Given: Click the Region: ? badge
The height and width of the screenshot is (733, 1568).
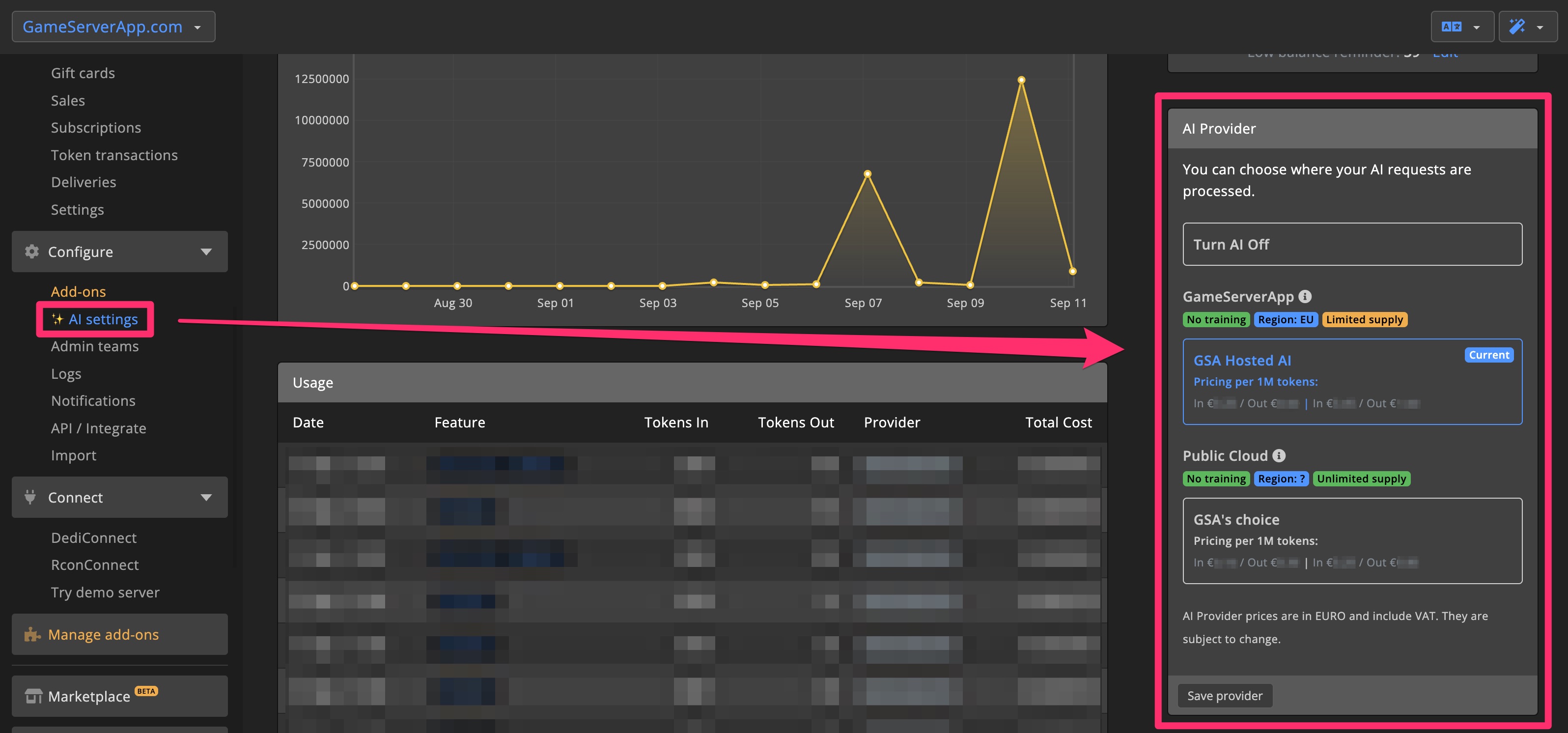Looking at the screenshot, I should [x=1281, y=479].
